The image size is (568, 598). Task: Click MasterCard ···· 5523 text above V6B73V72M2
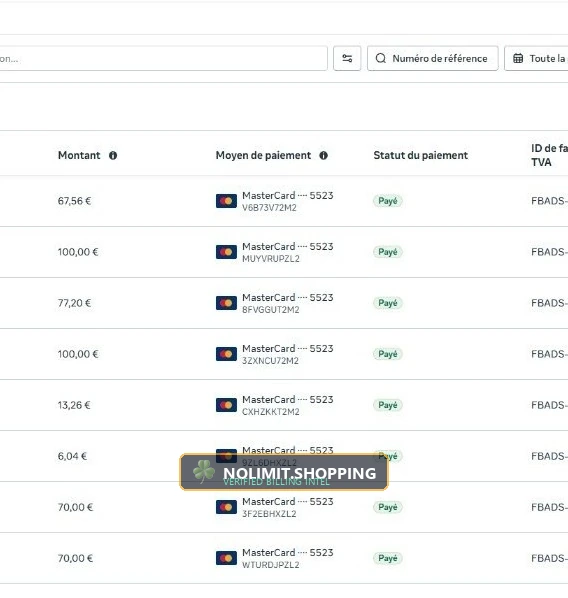click(x=288, y=196)
